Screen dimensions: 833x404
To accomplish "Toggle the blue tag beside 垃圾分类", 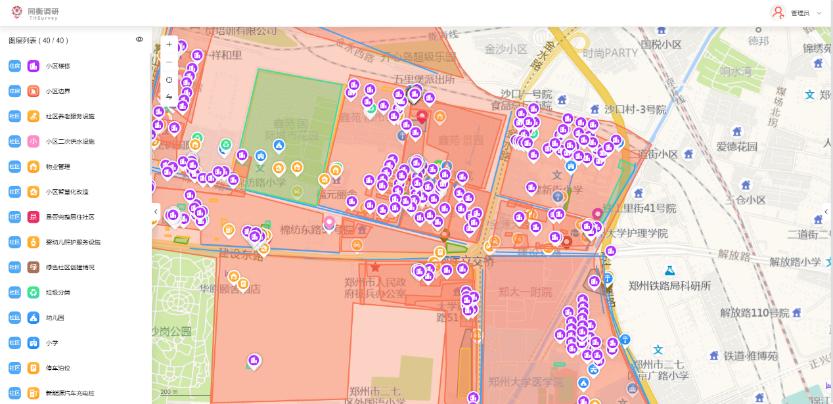I will click(x=14, y=292).
